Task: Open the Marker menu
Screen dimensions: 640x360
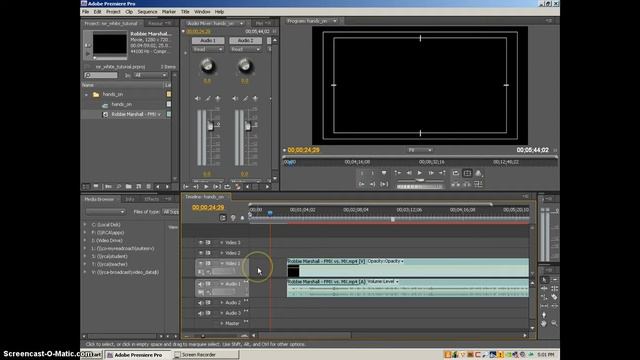Action: click(169, 12)
